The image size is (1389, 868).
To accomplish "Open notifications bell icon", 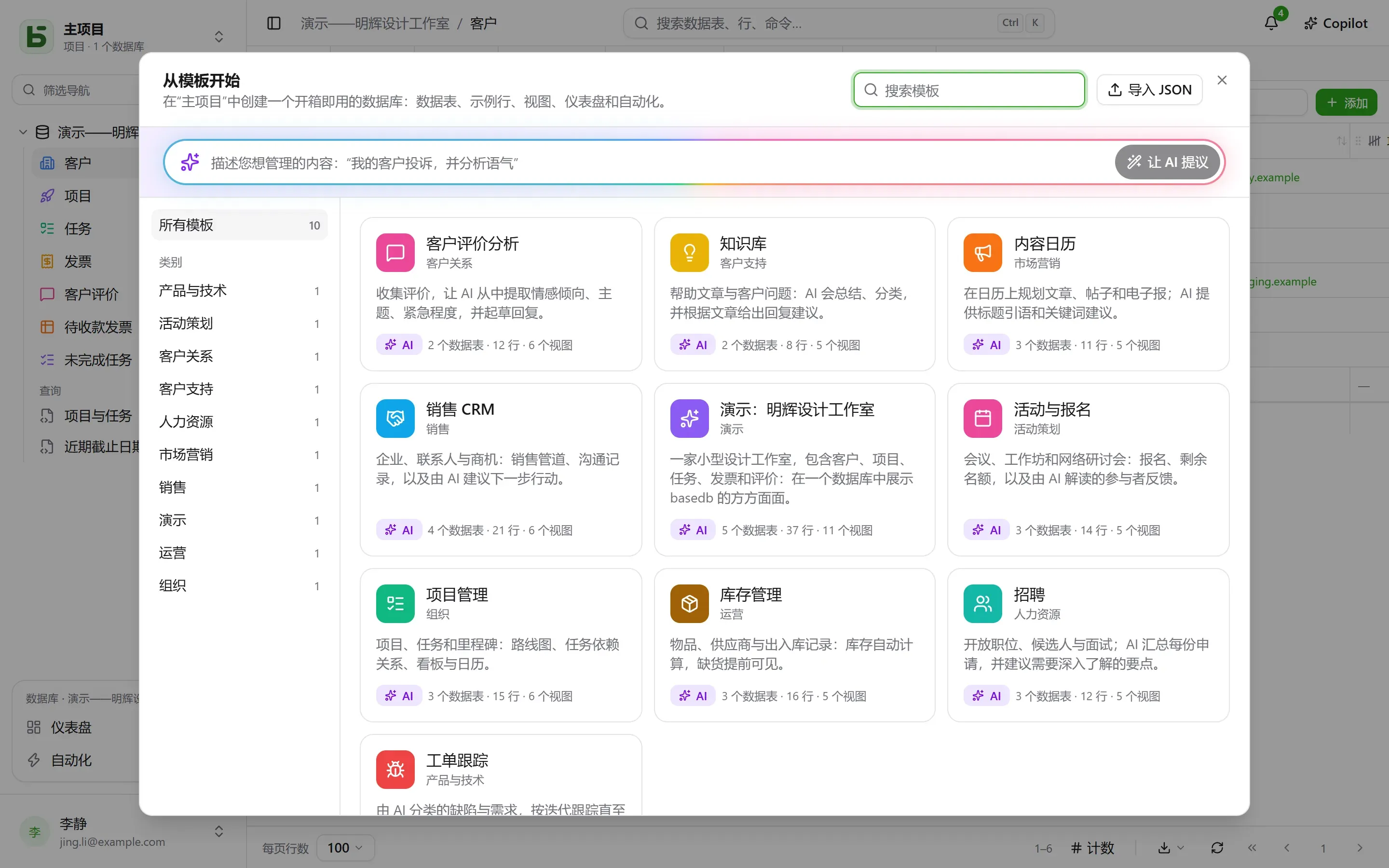I will [1271, 23].
